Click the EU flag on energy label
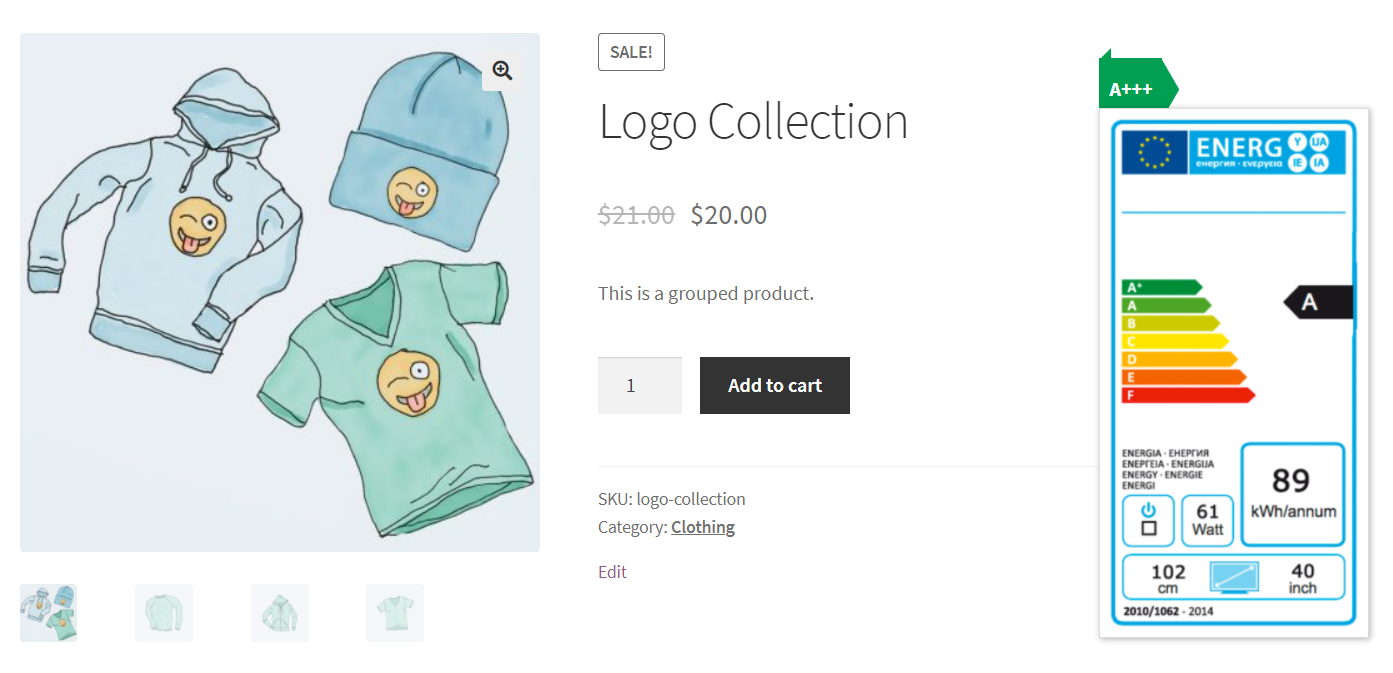Screen dimensions: 1393x673 click(1154, 152)
